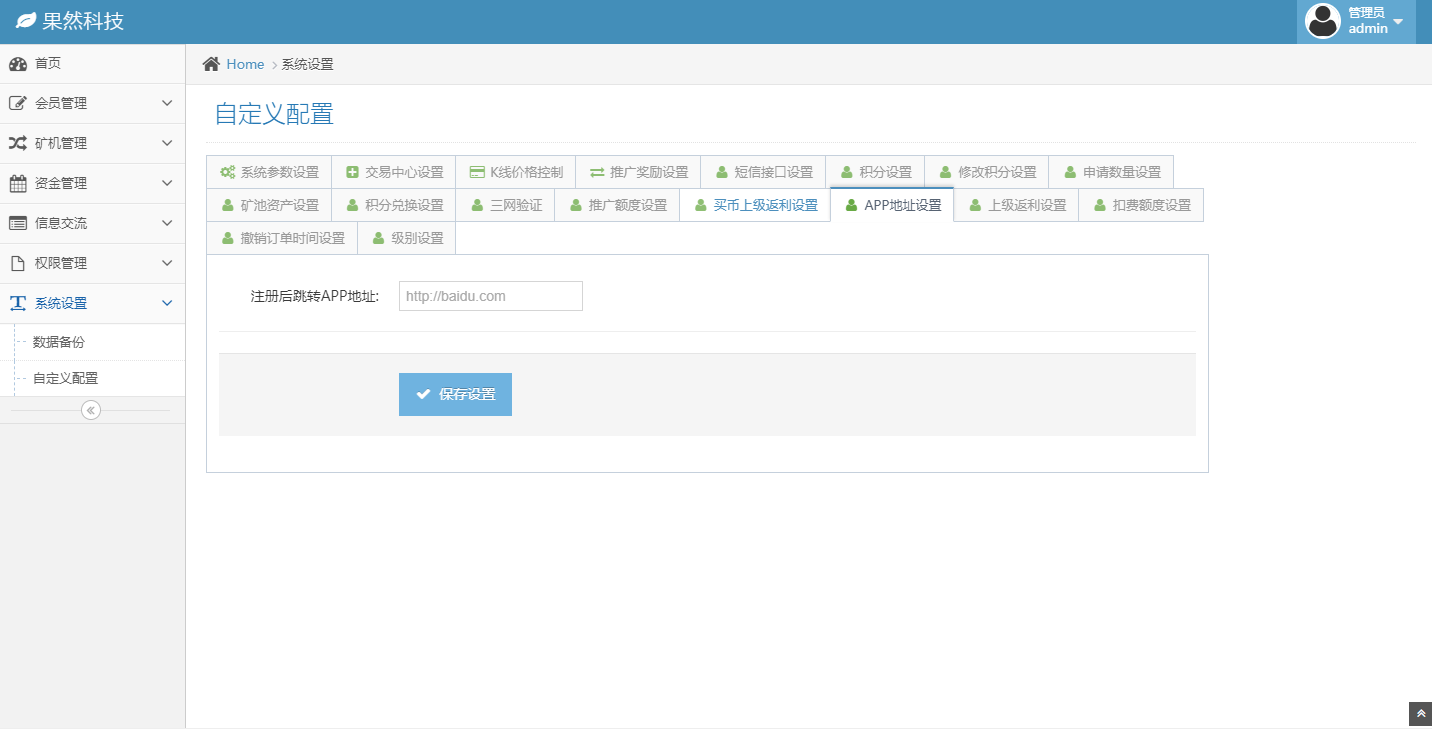Open the 积分兑换设置 tab
1432x730 pixels.
[x=394, y=205]
